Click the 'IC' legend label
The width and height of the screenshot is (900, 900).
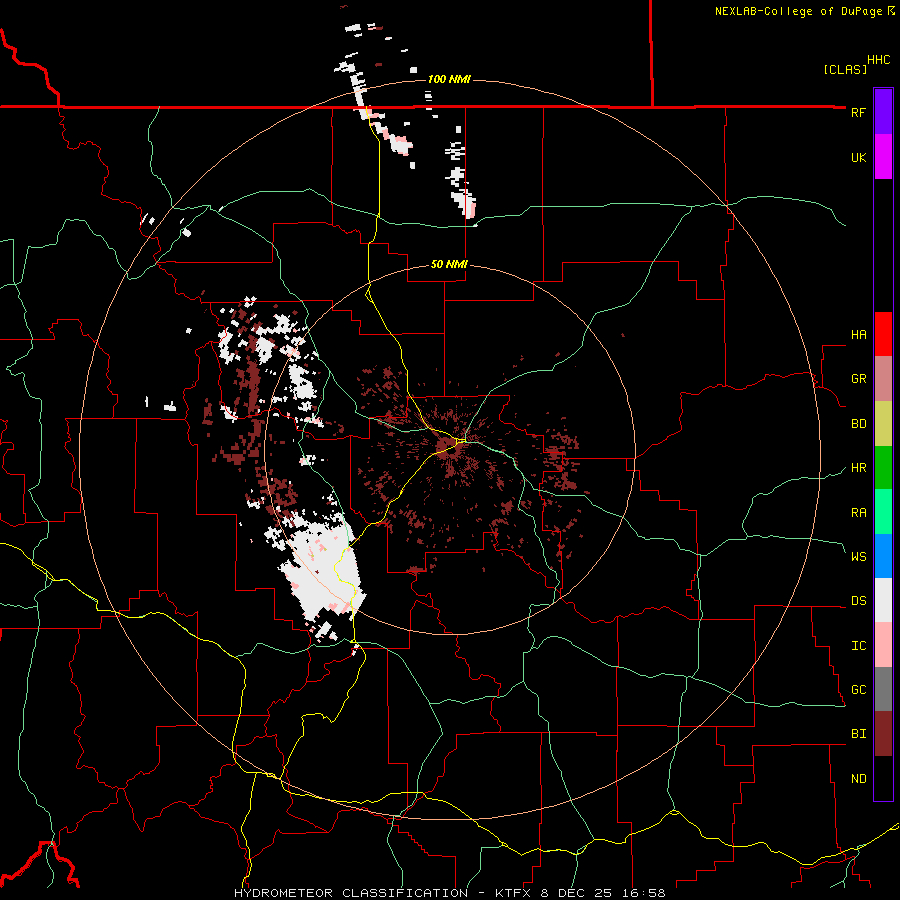pos(858,646)
